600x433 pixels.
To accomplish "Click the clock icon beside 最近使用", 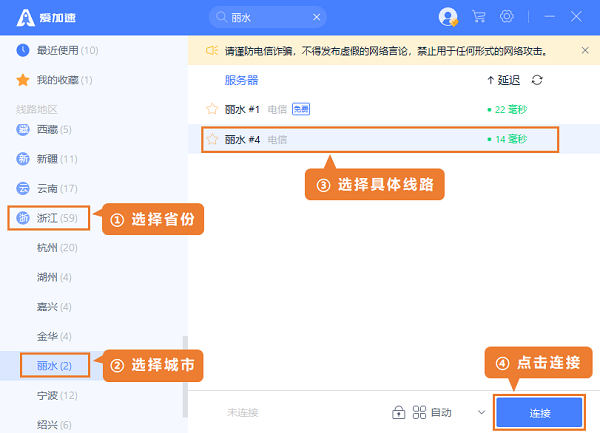I will click(x=23, y=50).
